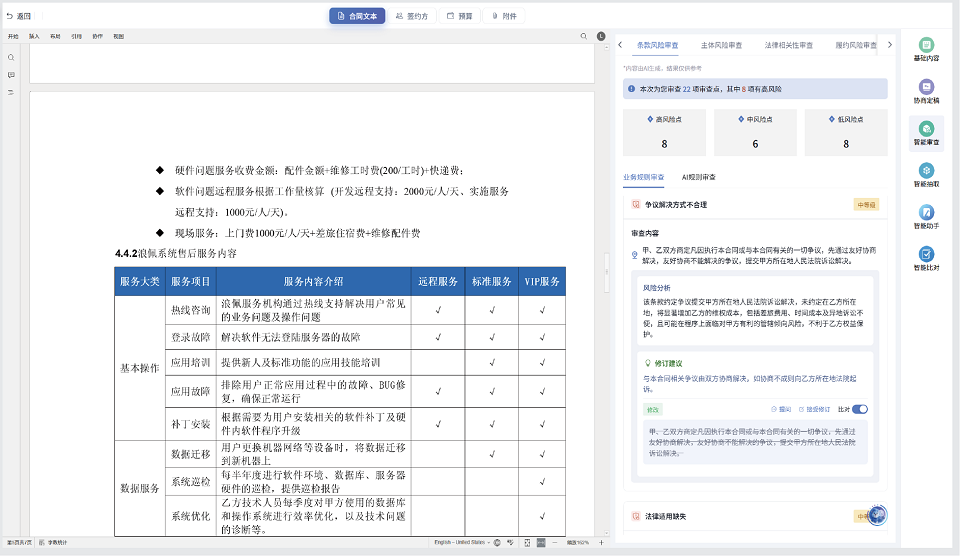The image size is (960, 557).
Task: Open comments panel in left sidebar
Action: [11, 75]
